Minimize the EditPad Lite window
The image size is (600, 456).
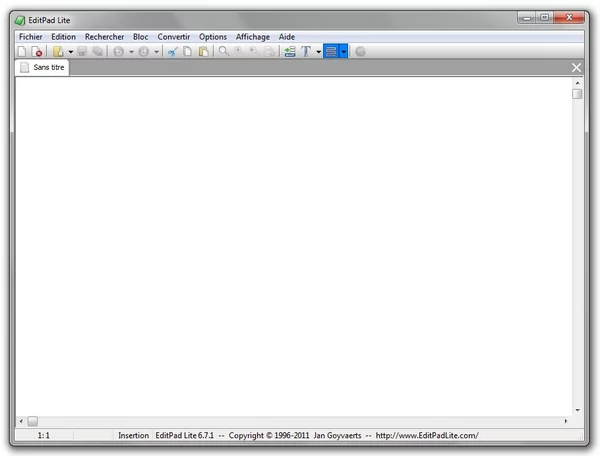527,18
